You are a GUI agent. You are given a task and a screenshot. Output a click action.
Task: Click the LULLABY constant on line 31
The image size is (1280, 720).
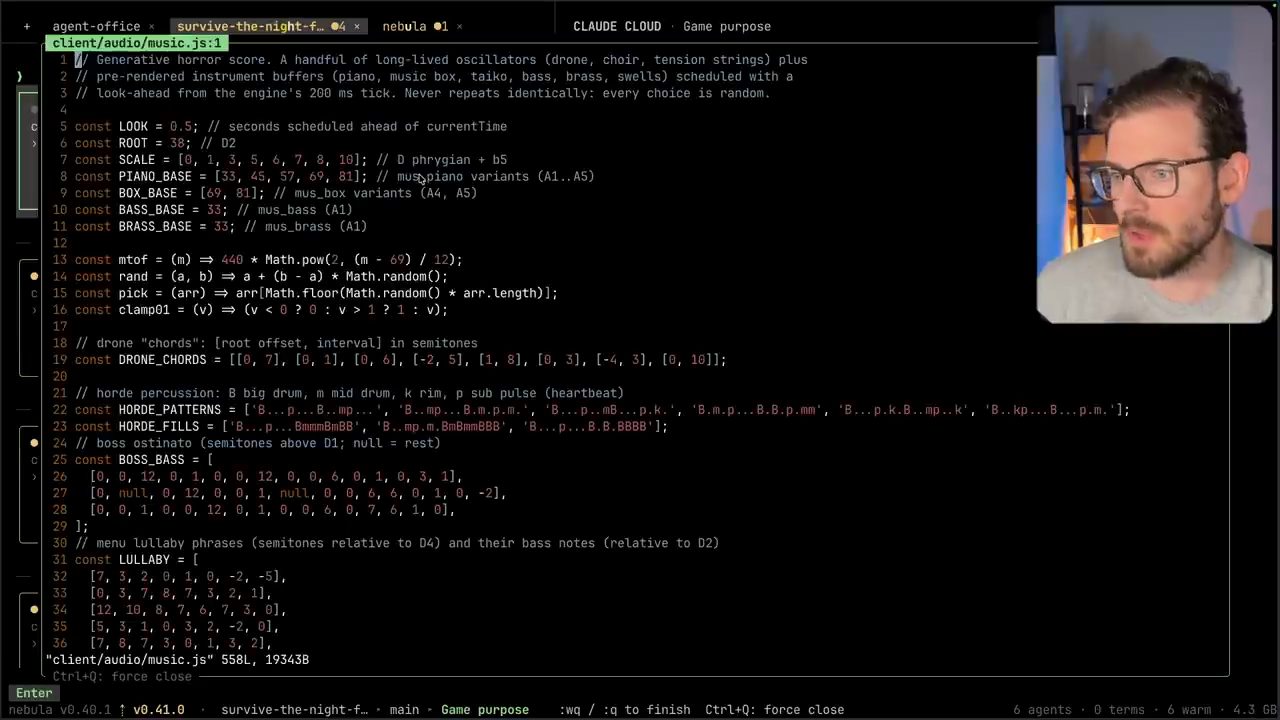coord(144,560)
